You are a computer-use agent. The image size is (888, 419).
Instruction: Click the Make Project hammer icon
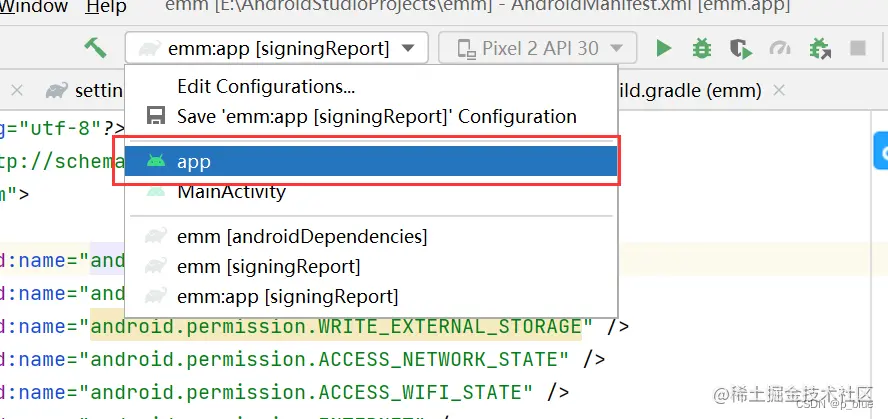[x=96, y=48]
